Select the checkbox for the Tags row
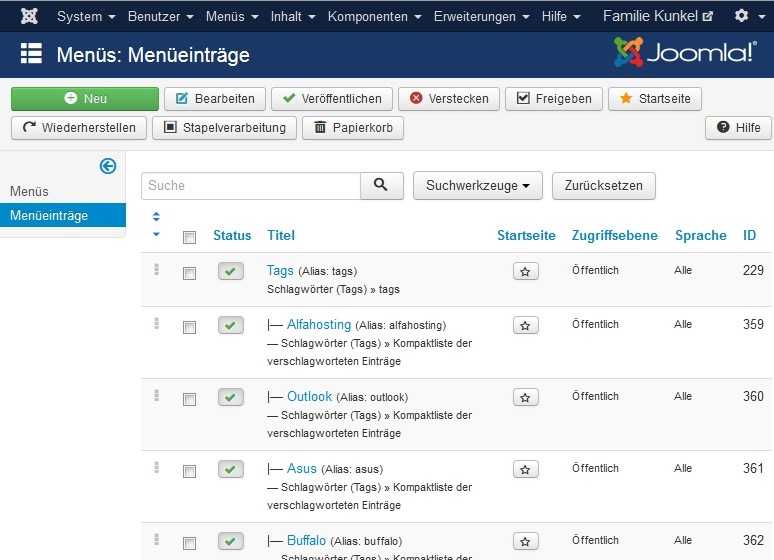Viewport: 774px width, 560px height. (189, 273)
